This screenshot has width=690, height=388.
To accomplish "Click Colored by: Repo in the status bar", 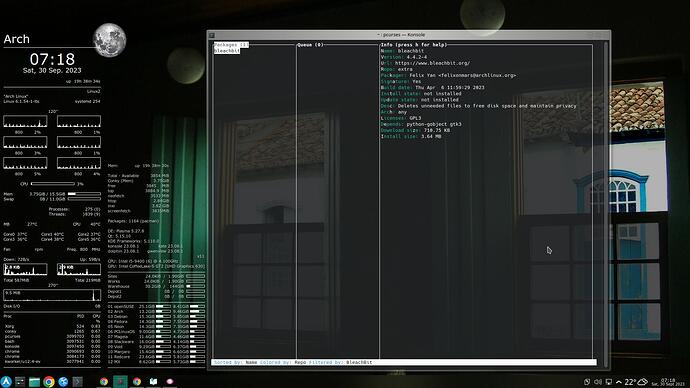I will pyautogui.click(x=283, y=362).
